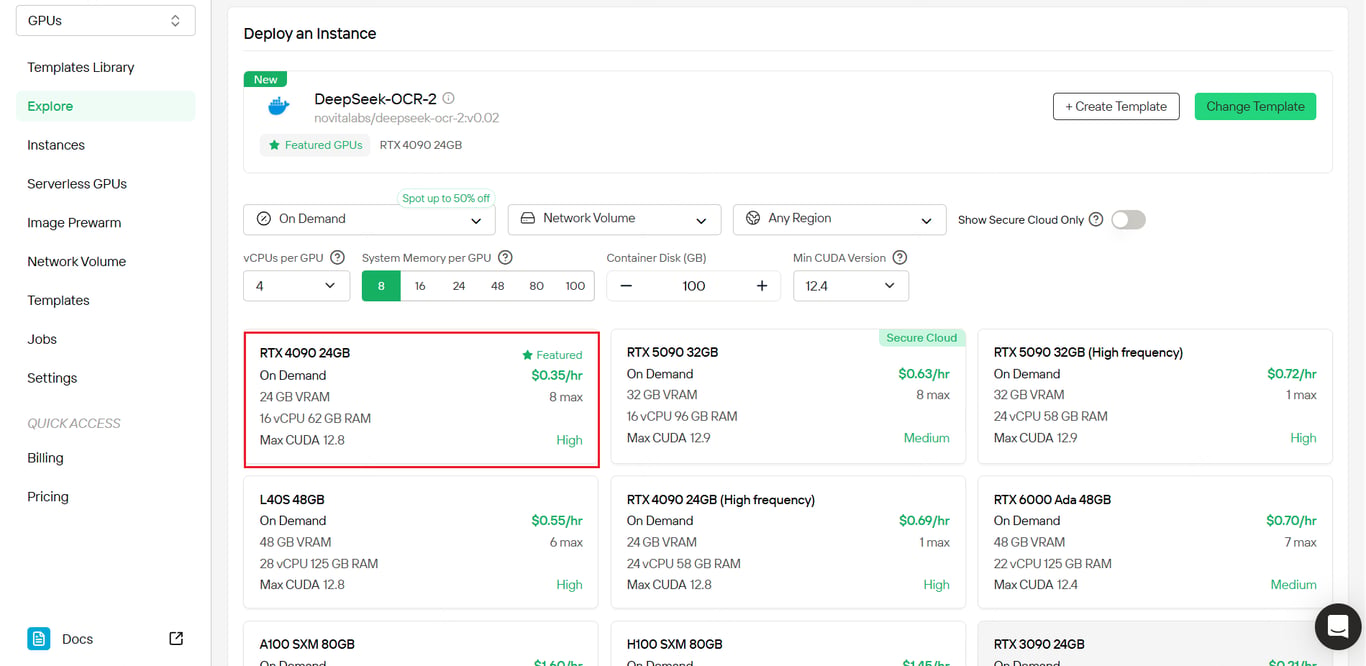Click the Deploy an Instance heading

[x=310, y=33]
